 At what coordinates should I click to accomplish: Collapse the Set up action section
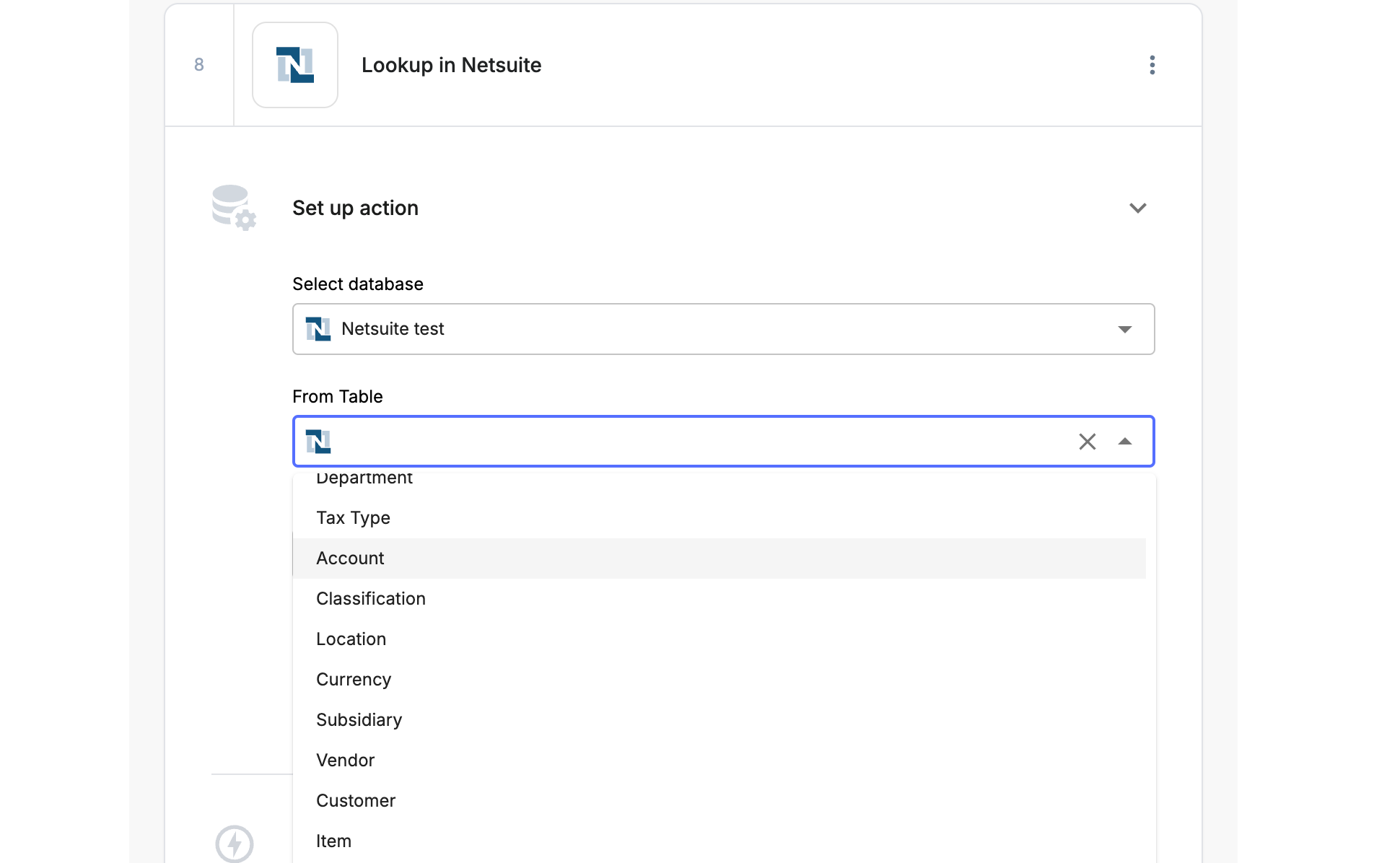[x=1137, y=208]
